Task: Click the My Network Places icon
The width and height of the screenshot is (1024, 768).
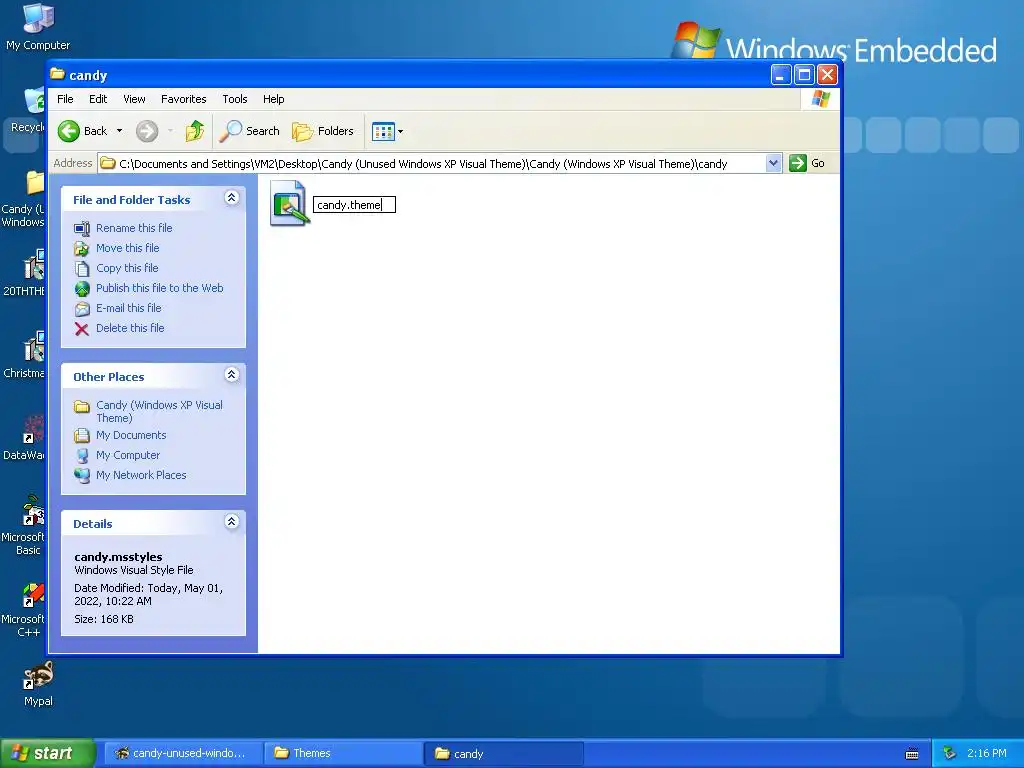Action: pyautogui.click(x=82, y=475)
